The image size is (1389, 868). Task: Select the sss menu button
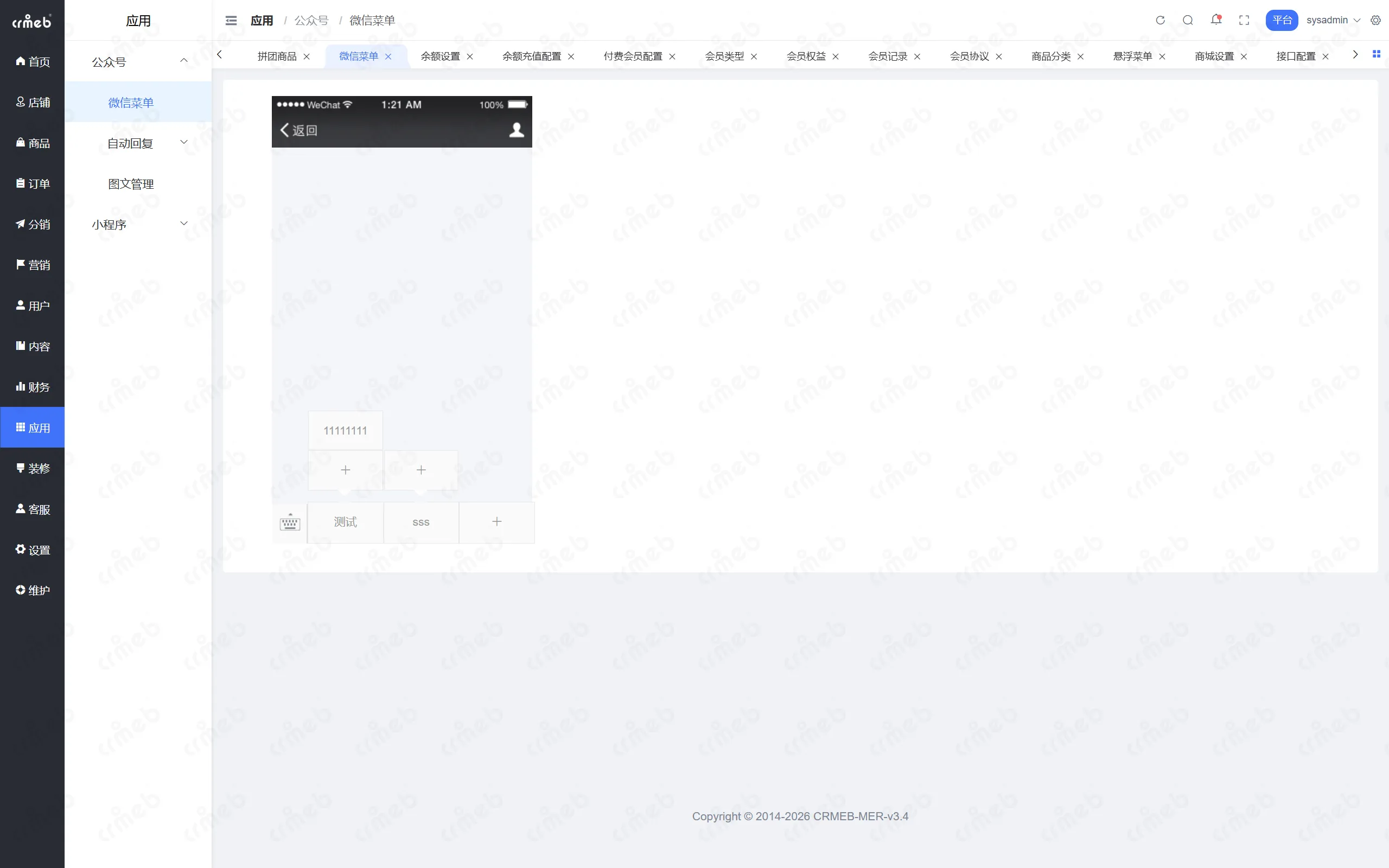tap(420, 522)
